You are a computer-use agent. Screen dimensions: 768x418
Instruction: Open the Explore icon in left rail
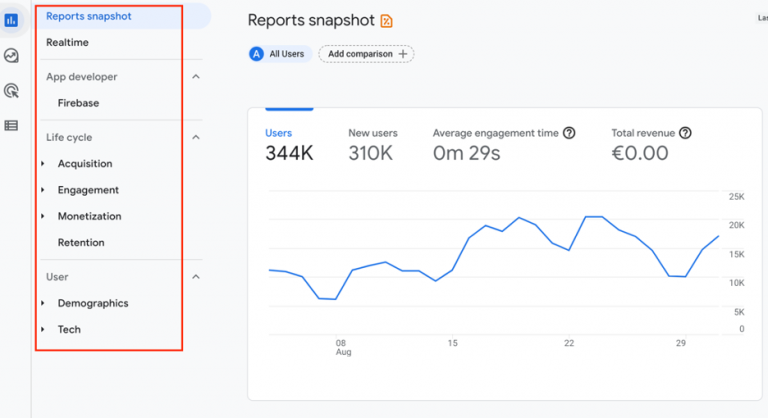click(x=12, y=56)
